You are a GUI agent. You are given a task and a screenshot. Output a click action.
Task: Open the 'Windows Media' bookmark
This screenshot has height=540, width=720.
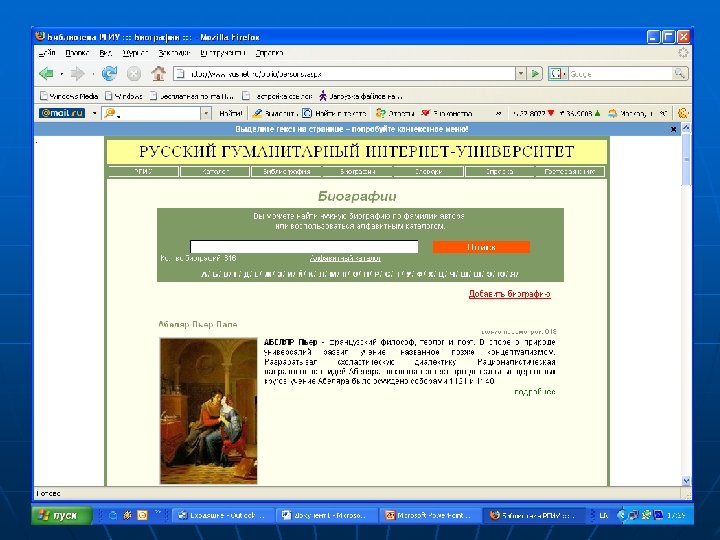click(69, 96)
